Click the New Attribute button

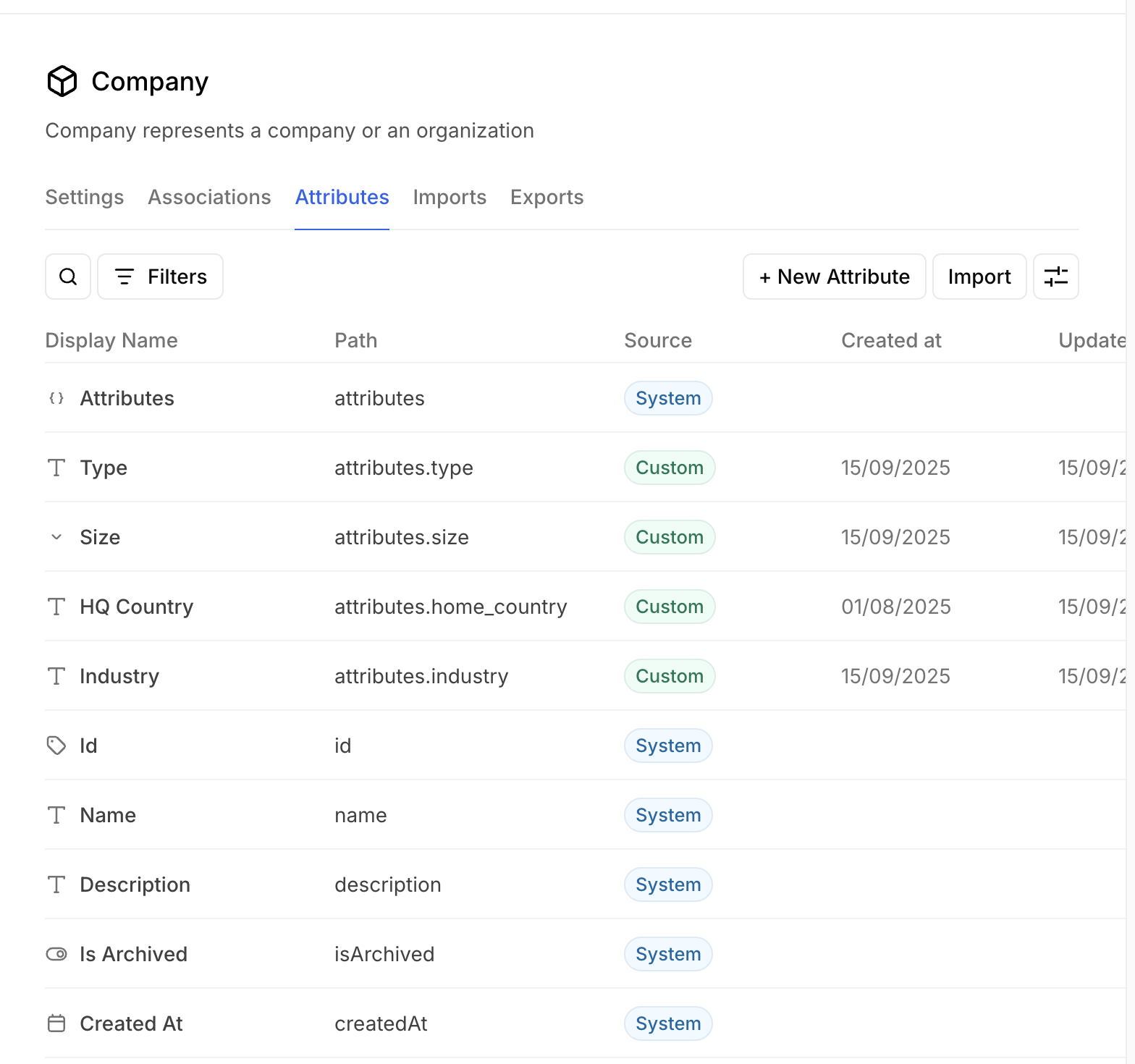tap(834, 276)
